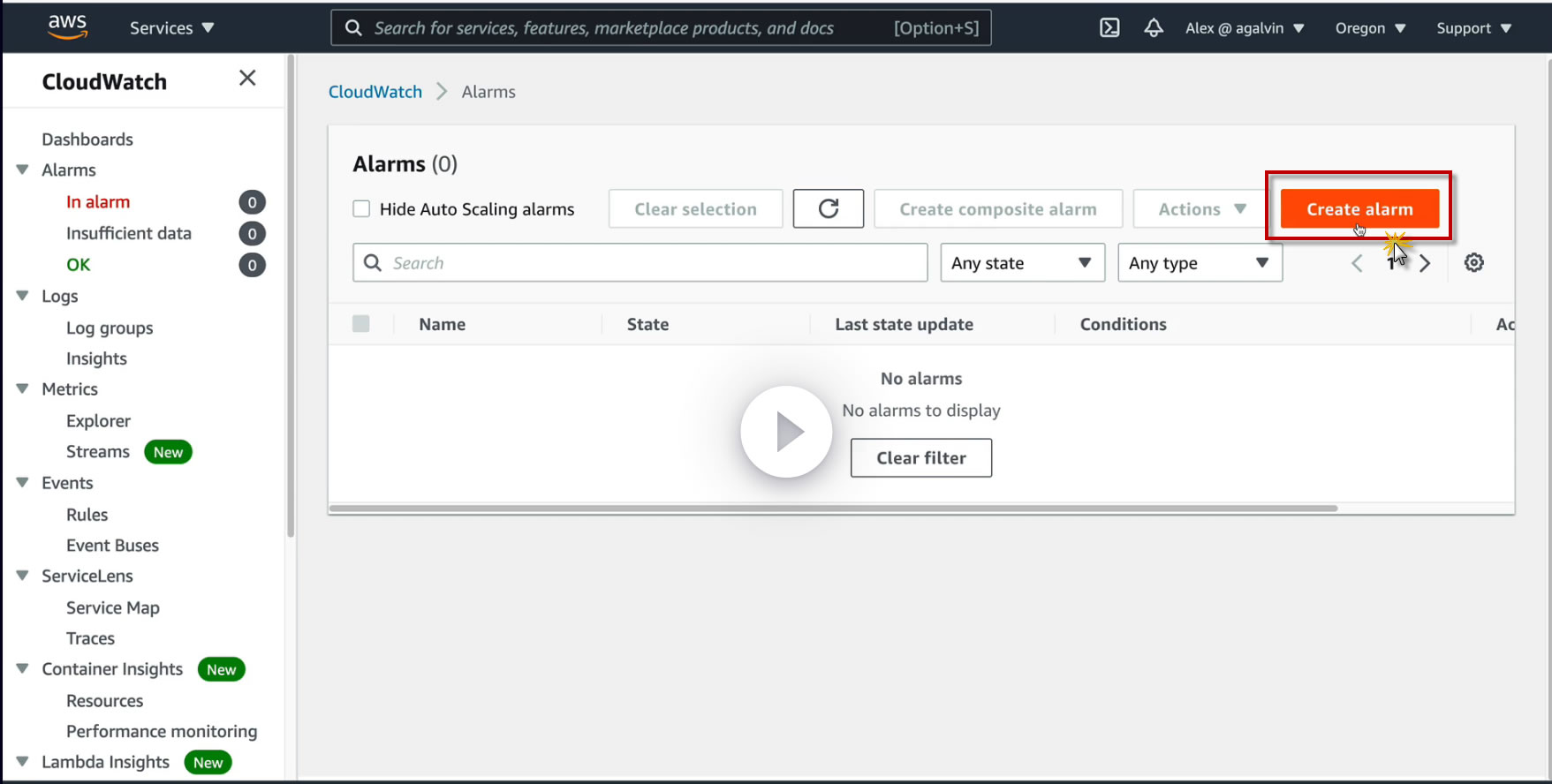
Task: Open the notifications bell
Action: tap(1153, 28)
